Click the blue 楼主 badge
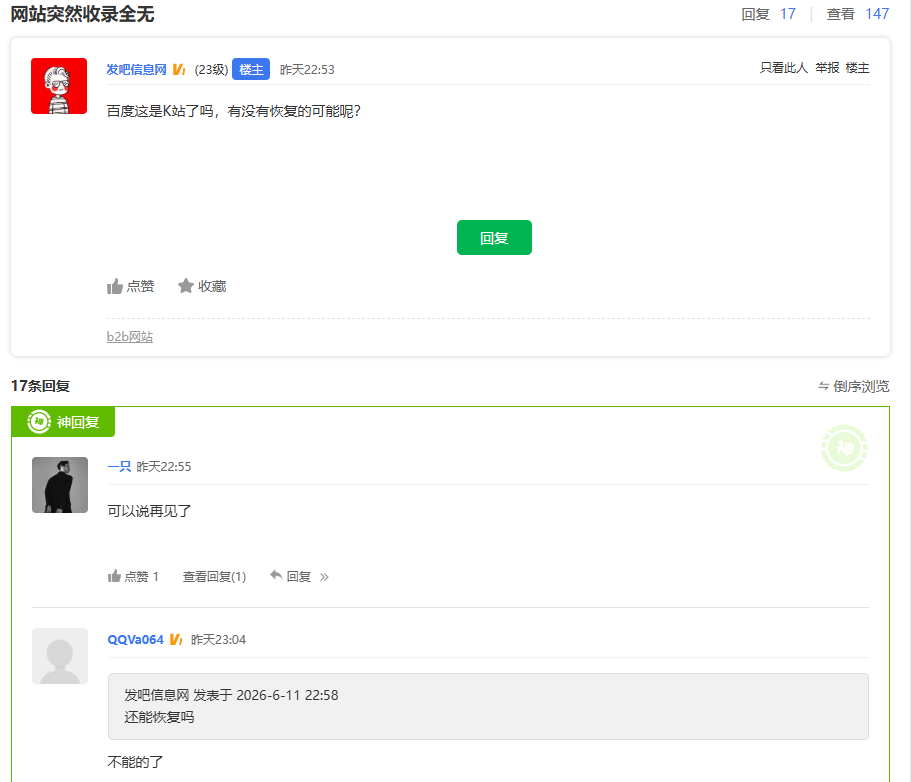The width and height of the screenshot is (911, 782). click(x=251, y=69)
